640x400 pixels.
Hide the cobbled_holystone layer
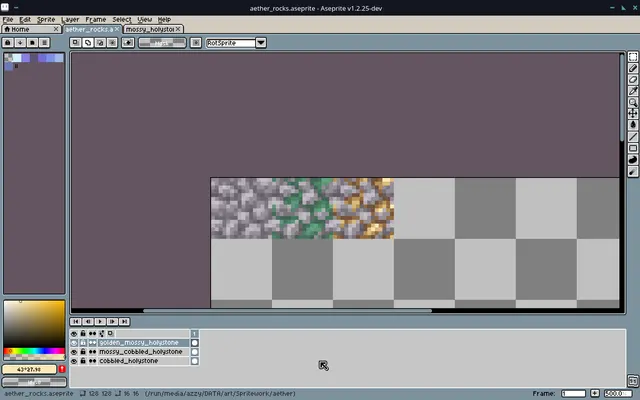coord(74,361)
